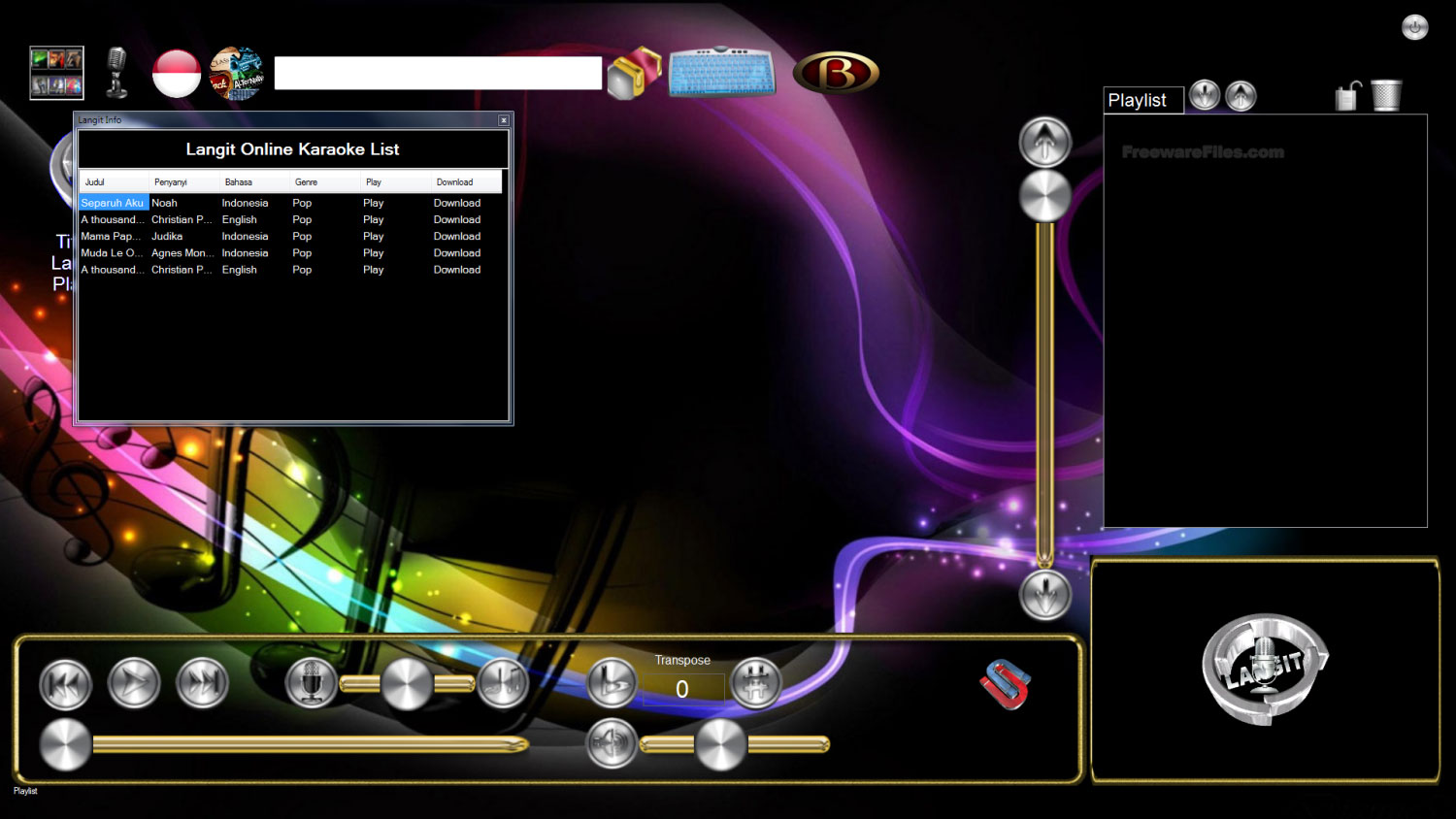Select the Mama Pap... song title
1456x819 pixels.
[x=111, y=236]
